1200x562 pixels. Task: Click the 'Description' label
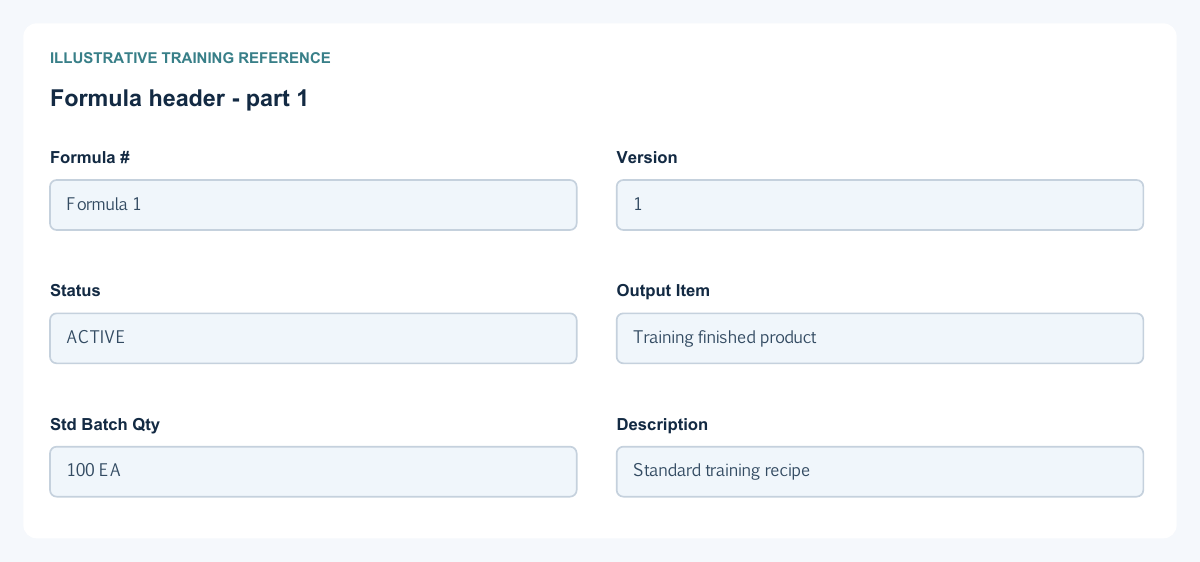pyautogui.click(x=662, y=424)
